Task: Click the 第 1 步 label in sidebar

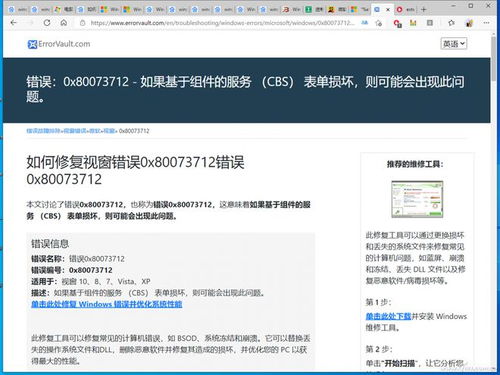Action: 378,302
